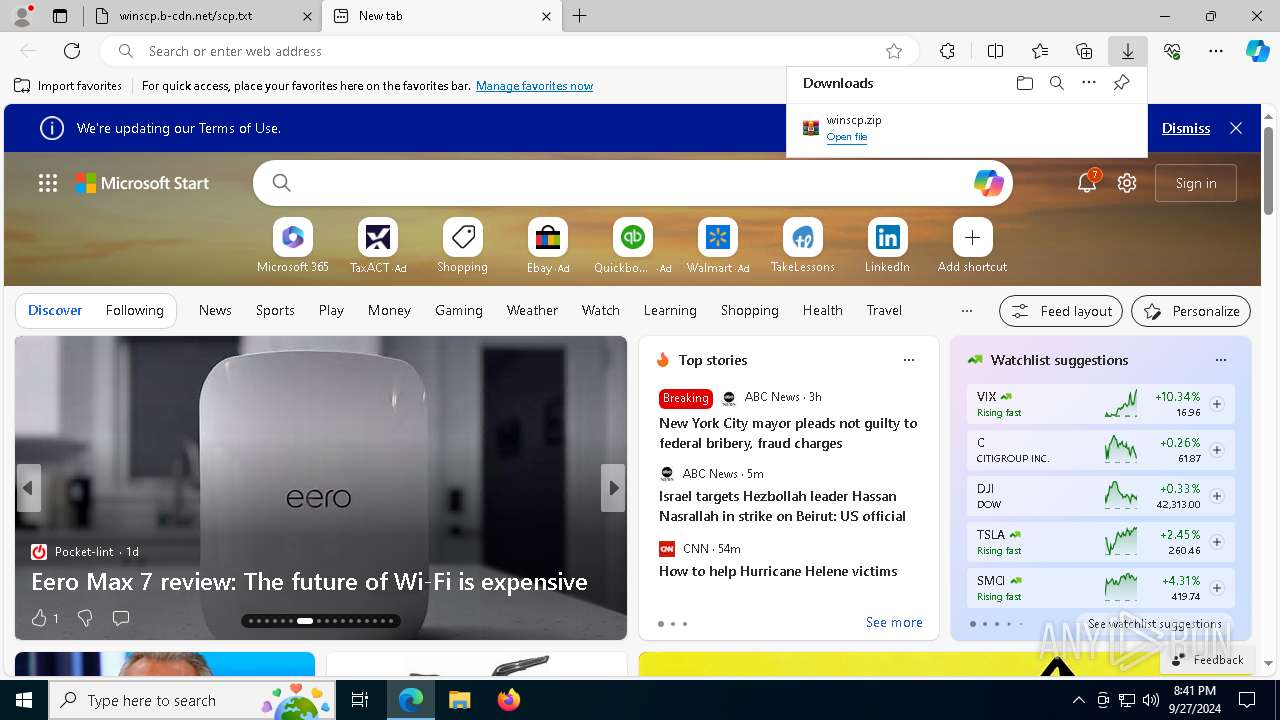1280x720 pixels.
Task: Search downloads in Downloads panel
Action: pyautogui.click(x=1056, y=83)
